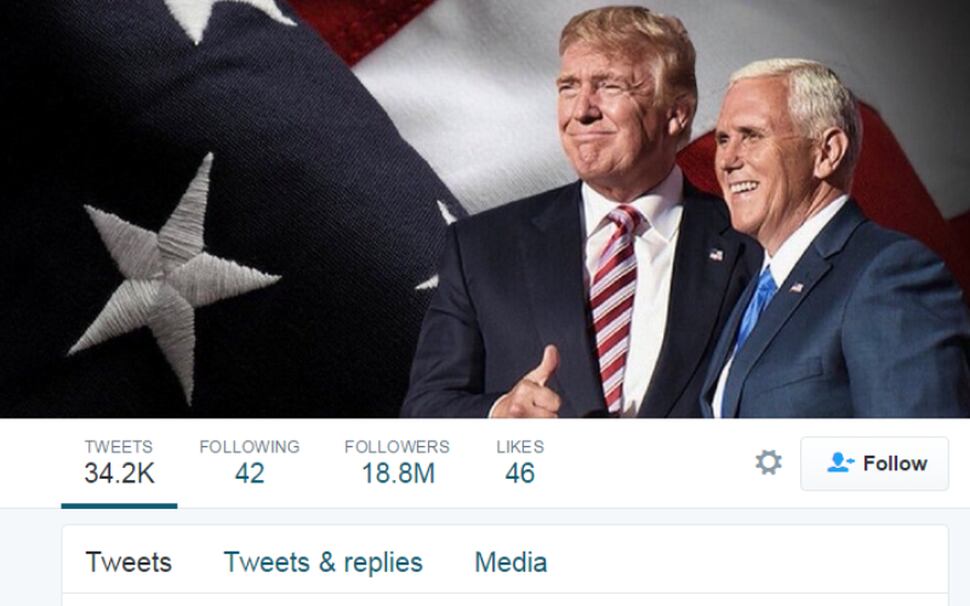Open the FOLLOWERS stat label

click(397, 446)
